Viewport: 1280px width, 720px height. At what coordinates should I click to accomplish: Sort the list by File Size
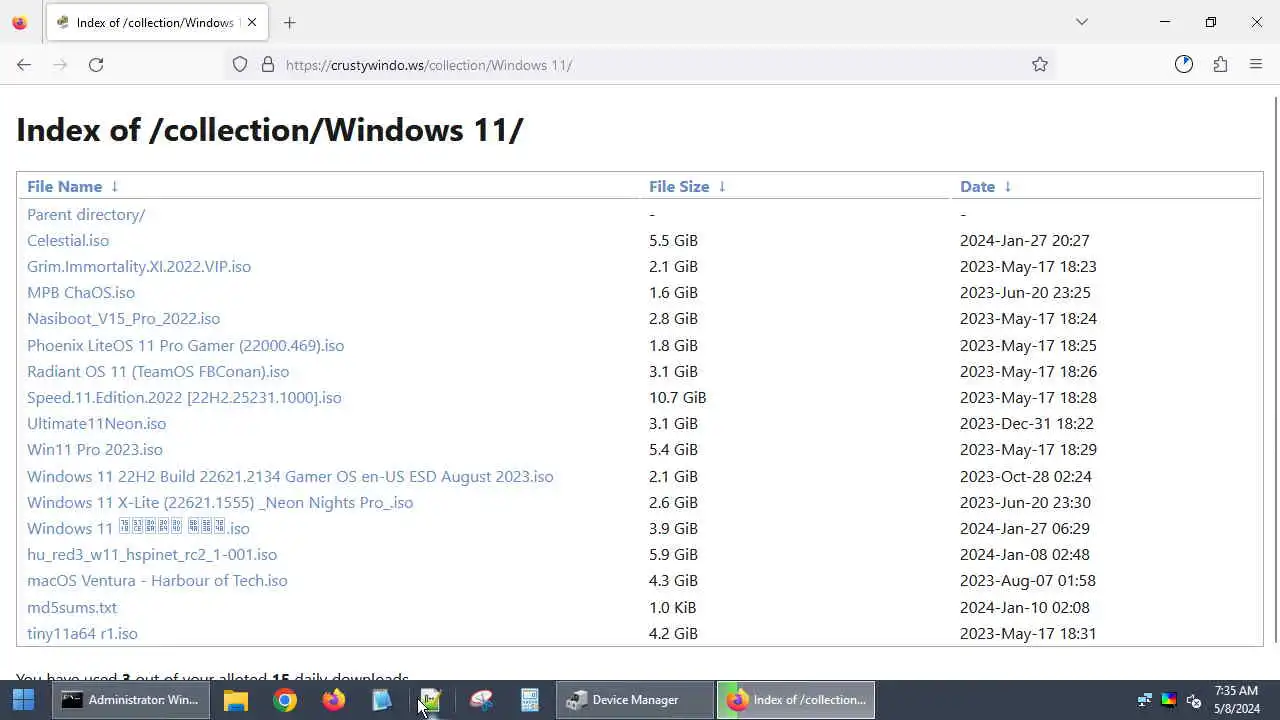point(679,187)
